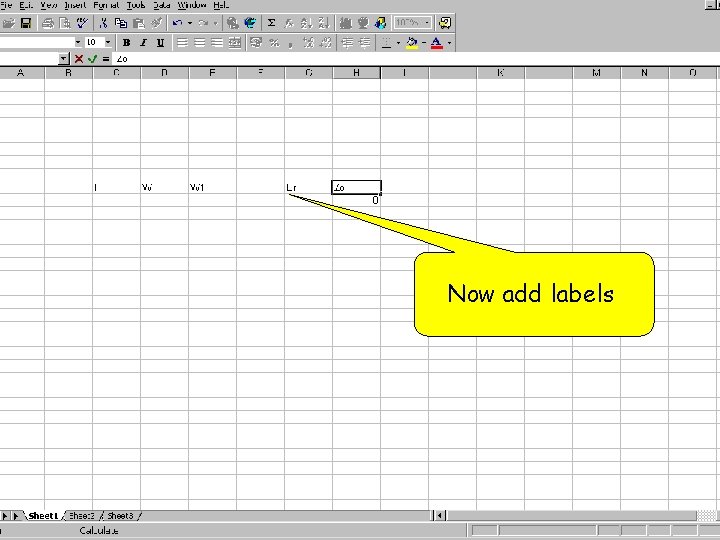Toggle Align Right
The width and height of the screenshot is (720, 540).
[x=217, y=43]
